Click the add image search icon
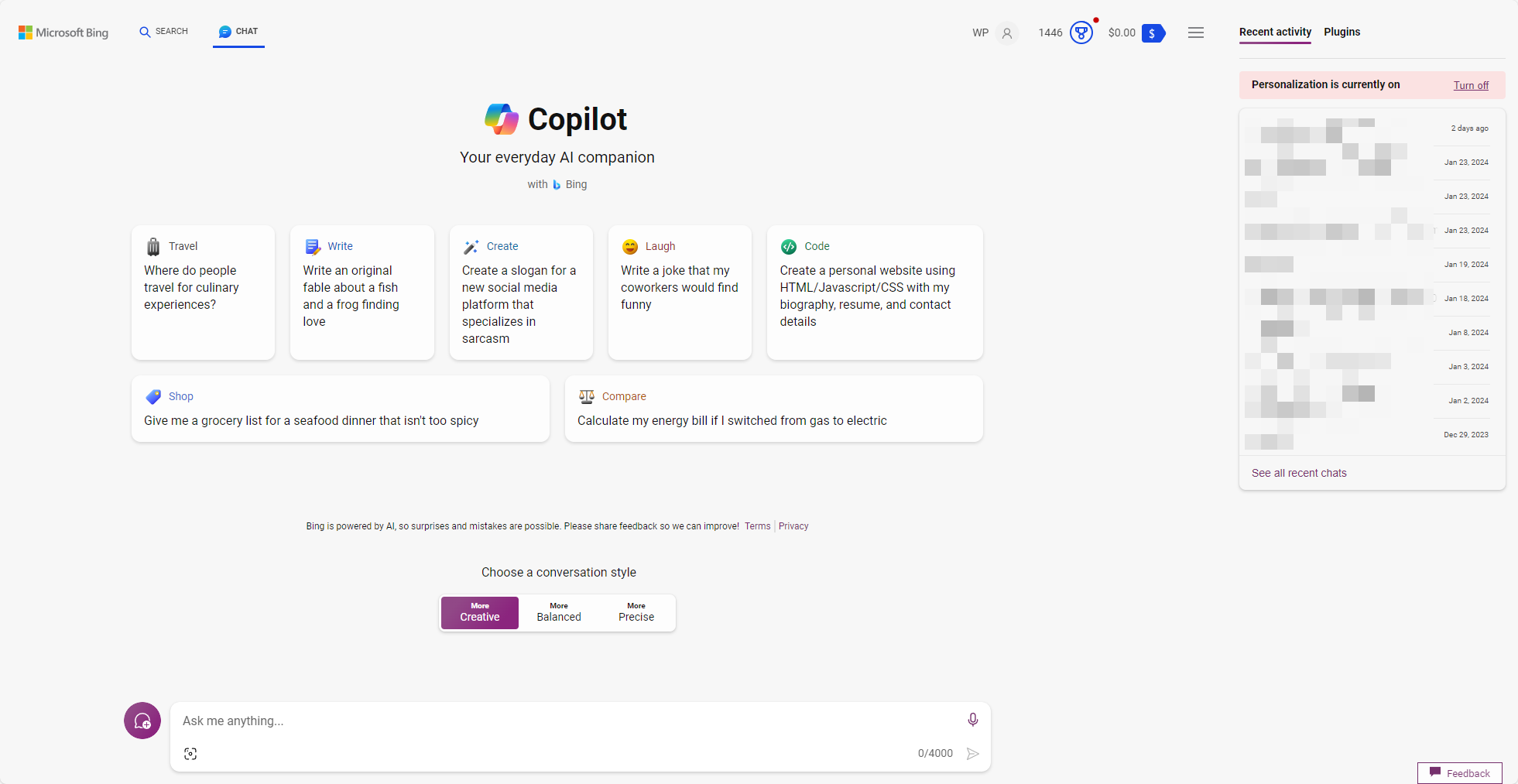This screenshot has height=784, width=1518. point(190,754)
